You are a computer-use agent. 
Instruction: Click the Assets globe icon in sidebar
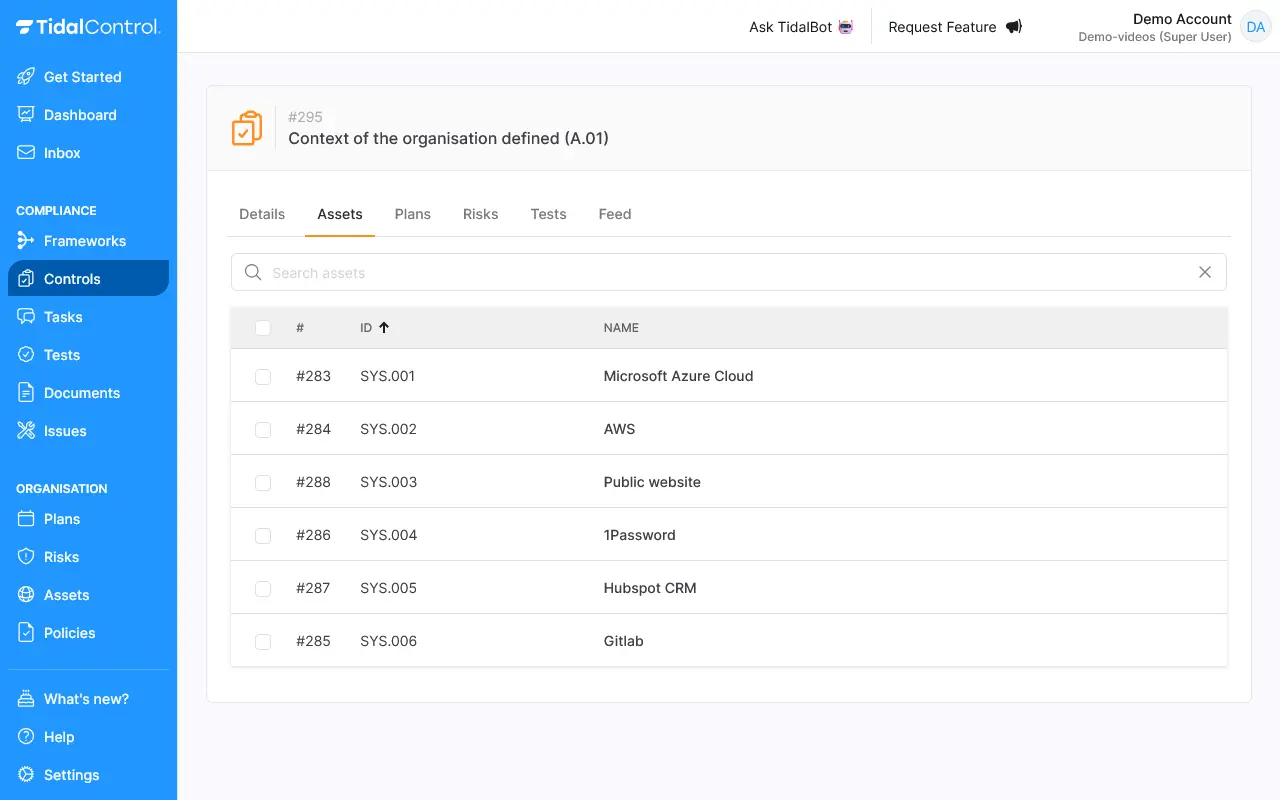click(x=26, y=595)
